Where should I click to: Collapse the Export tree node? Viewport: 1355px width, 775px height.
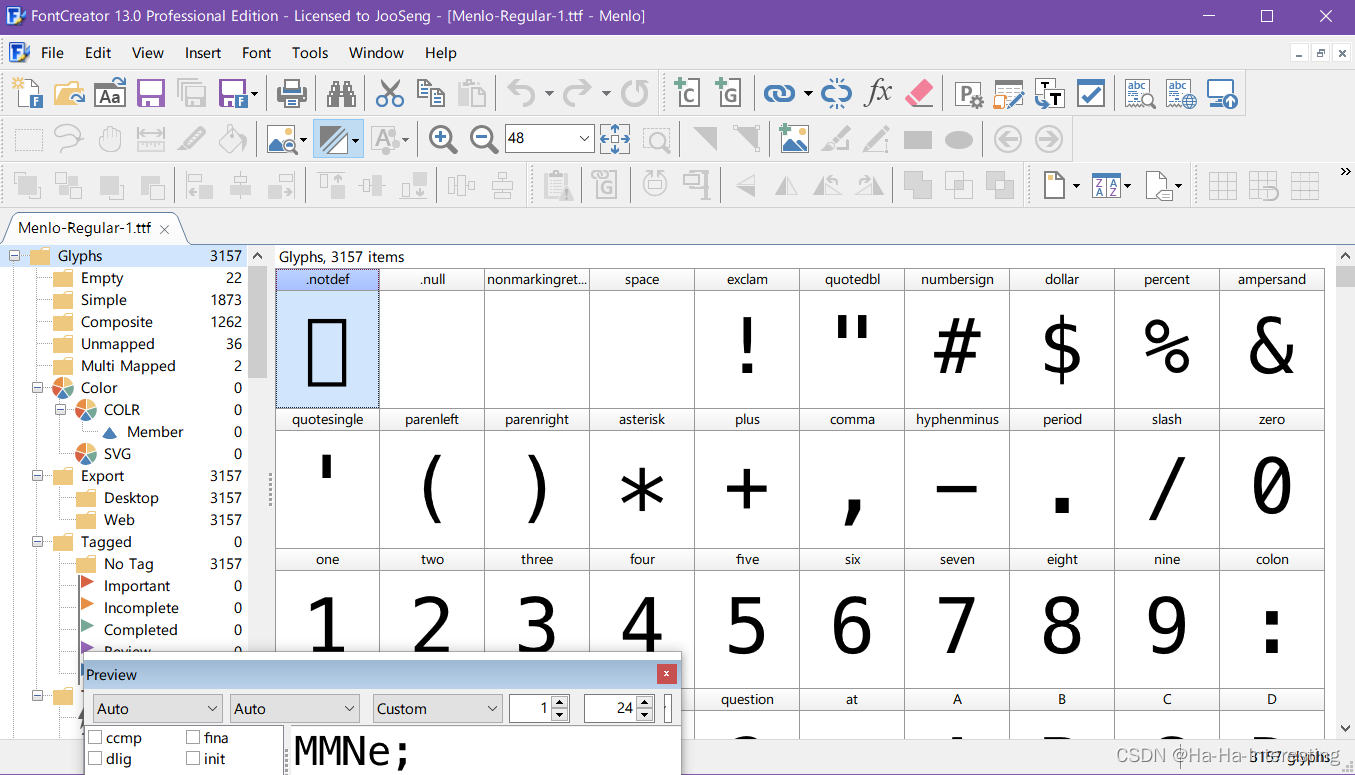(x=38, y=476)
